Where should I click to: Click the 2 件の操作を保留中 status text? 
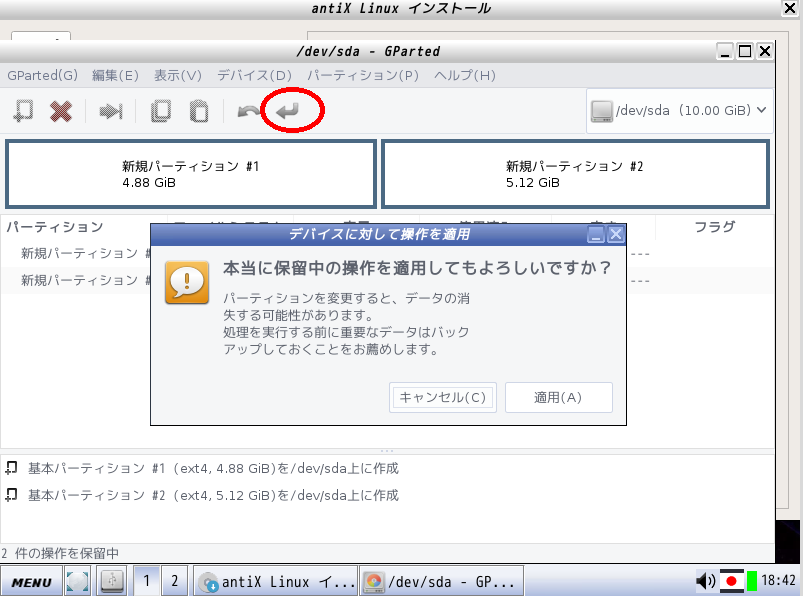(60, 554)
